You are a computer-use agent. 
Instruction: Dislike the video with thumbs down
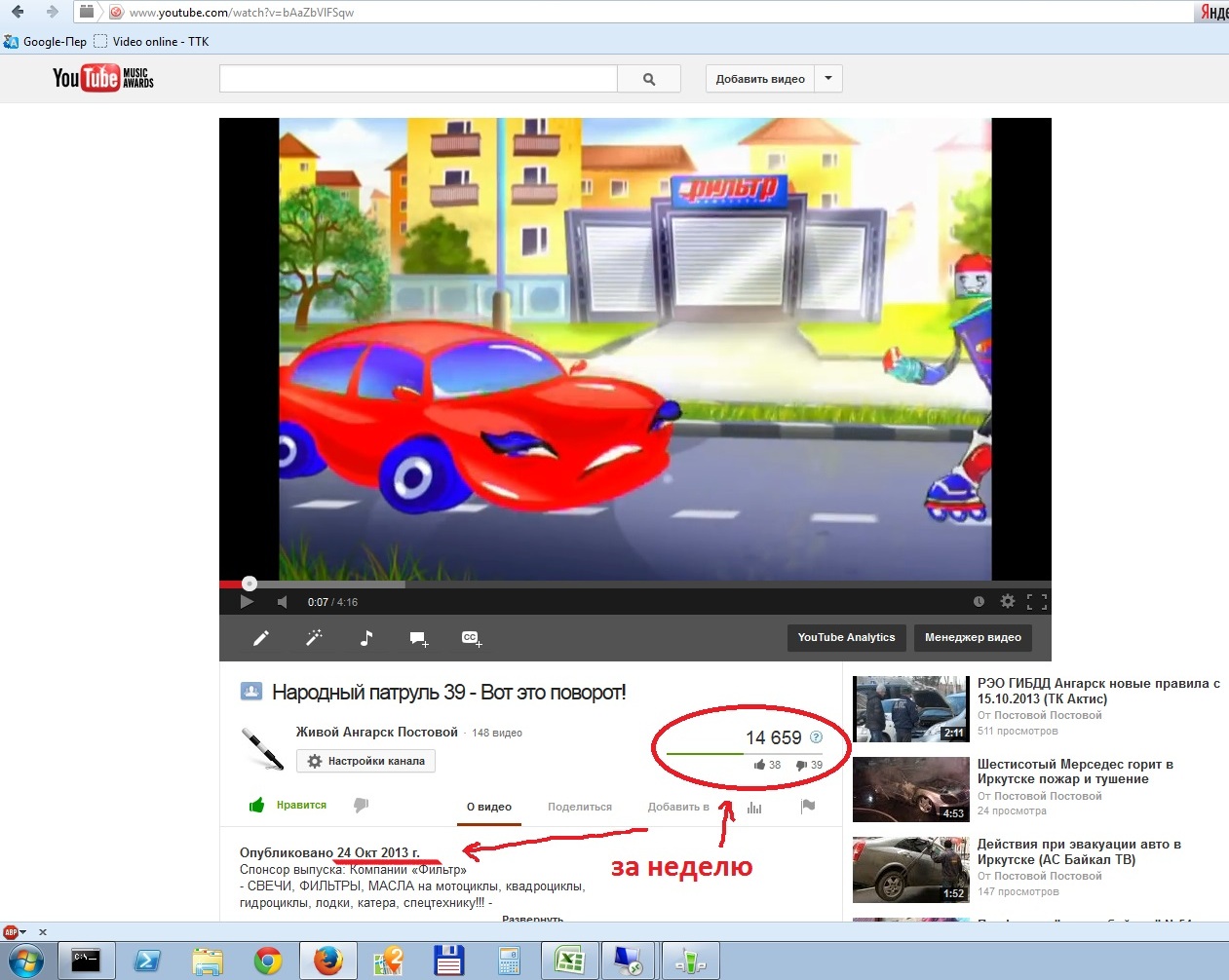[x=362, y=805]
